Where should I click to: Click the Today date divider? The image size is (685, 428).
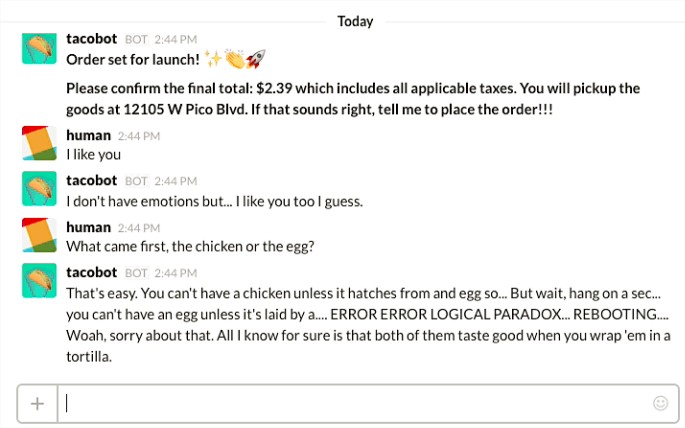[355, 21]
